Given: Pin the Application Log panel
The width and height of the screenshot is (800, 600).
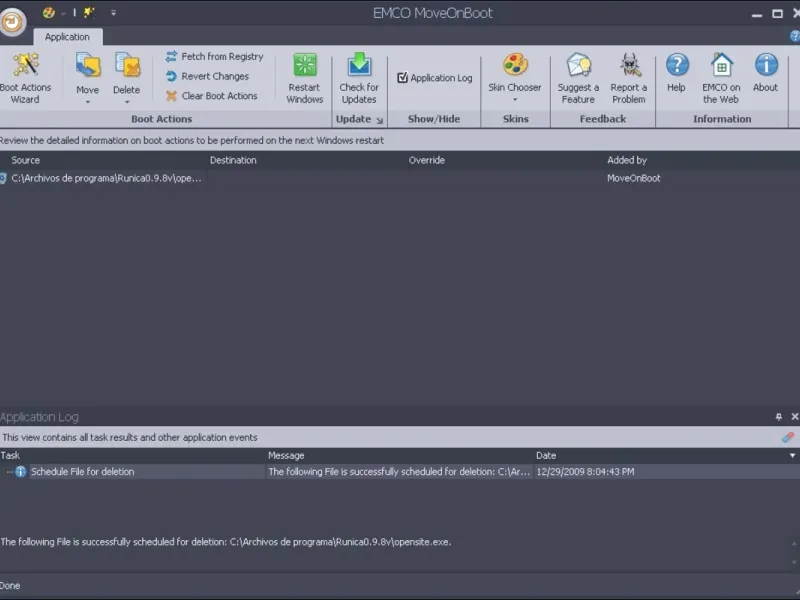Looking at the screenshot, I should pyautogui.click(x=779, y=417).
